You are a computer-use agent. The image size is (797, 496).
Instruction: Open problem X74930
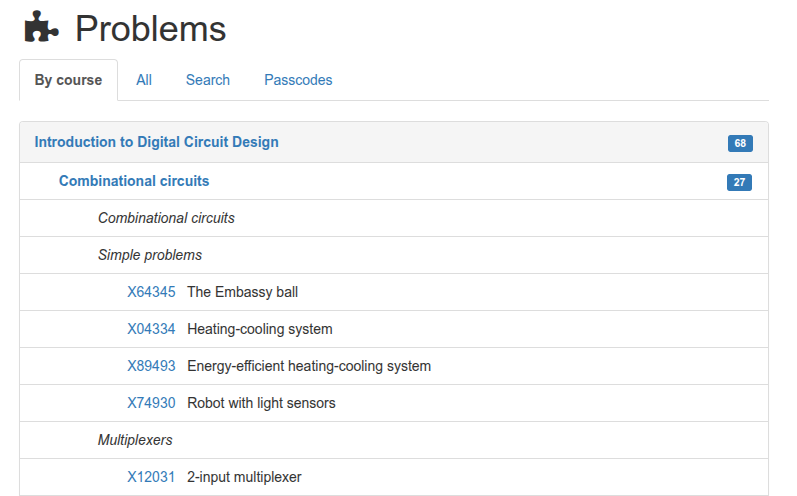tap(151, 403)
